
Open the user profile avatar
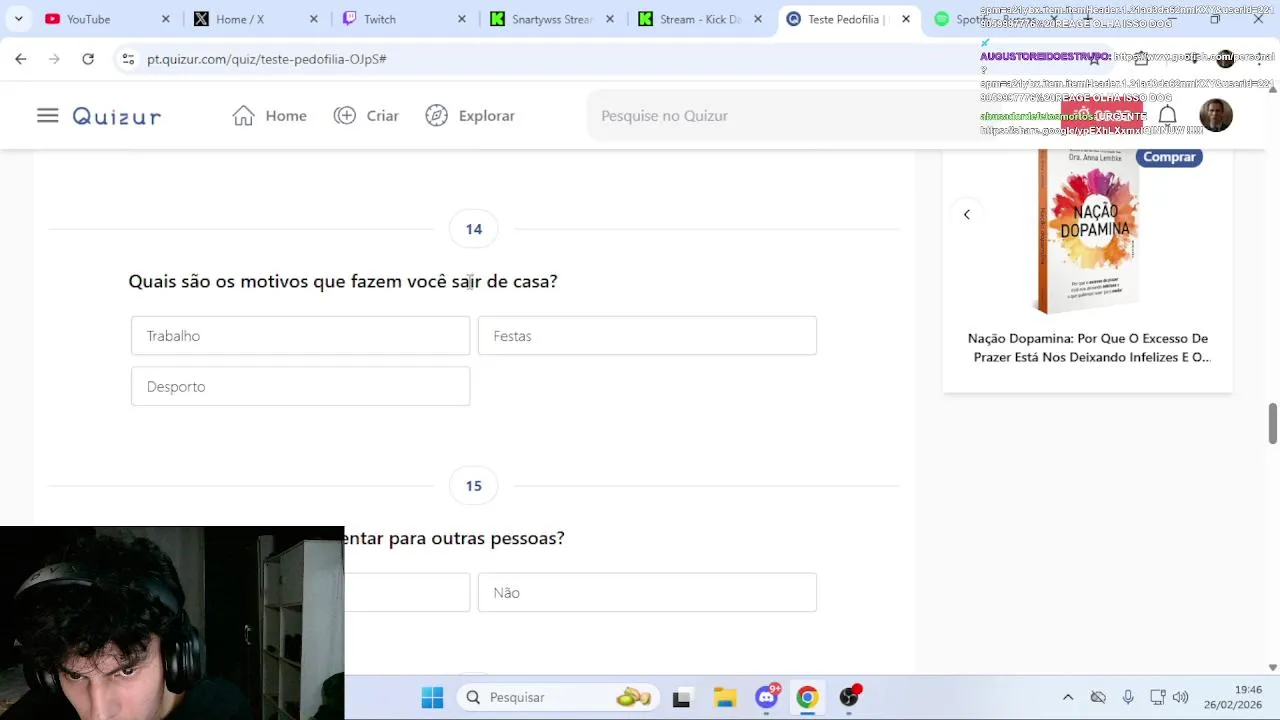(1216, 115)
